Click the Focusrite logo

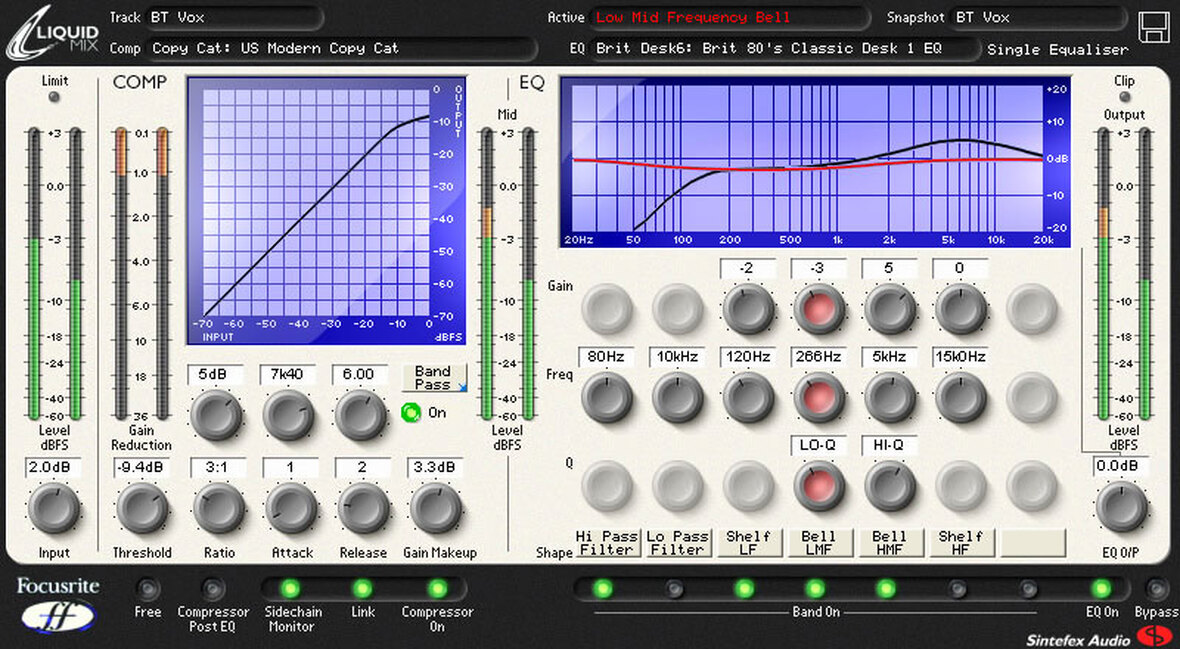[57, 605]
